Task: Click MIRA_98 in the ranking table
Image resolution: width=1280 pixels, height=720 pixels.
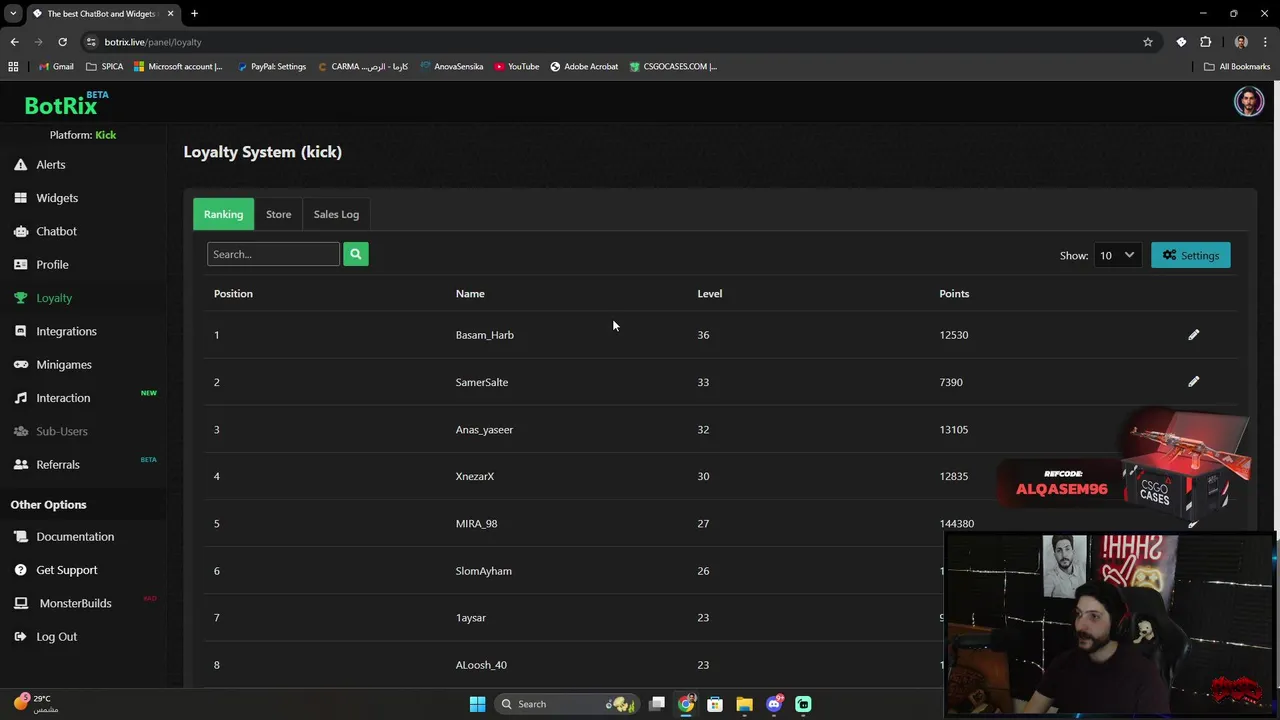Action: tap(476, 523)
